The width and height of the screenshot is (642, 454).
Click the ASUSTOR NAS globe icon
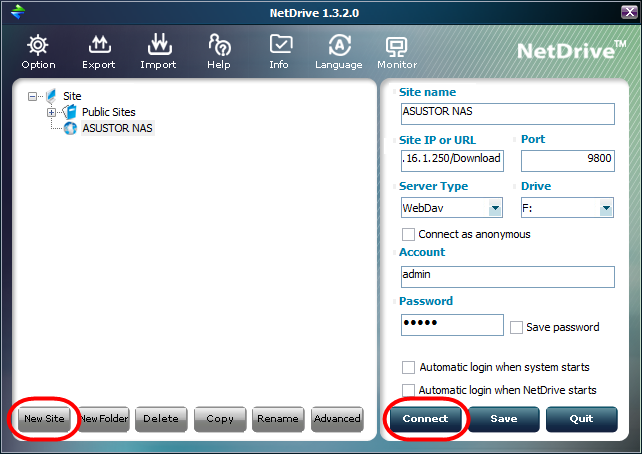point(70,128)
